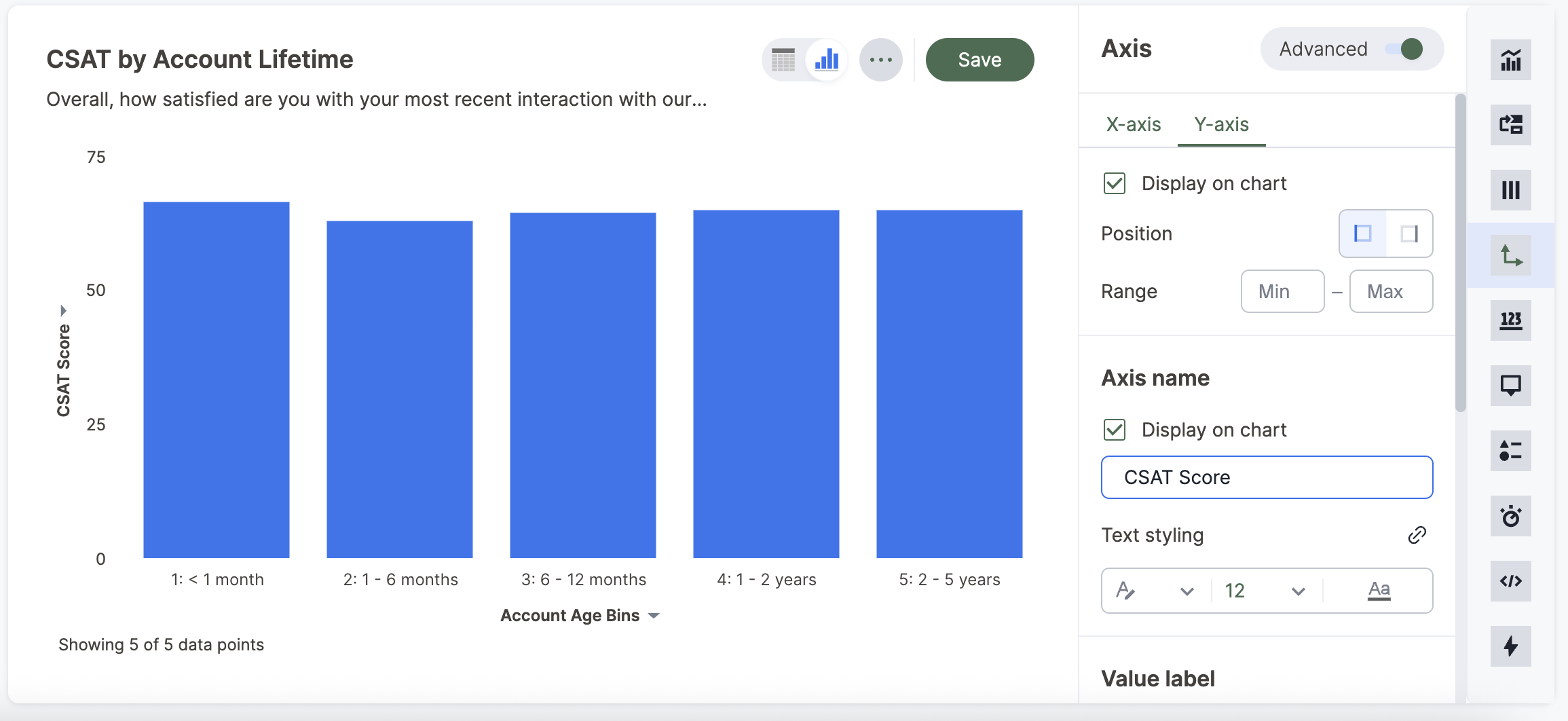Uncheck Axis name Display on chart checkbox
Screen dimensions: 1568x721
click(1115, 430)
